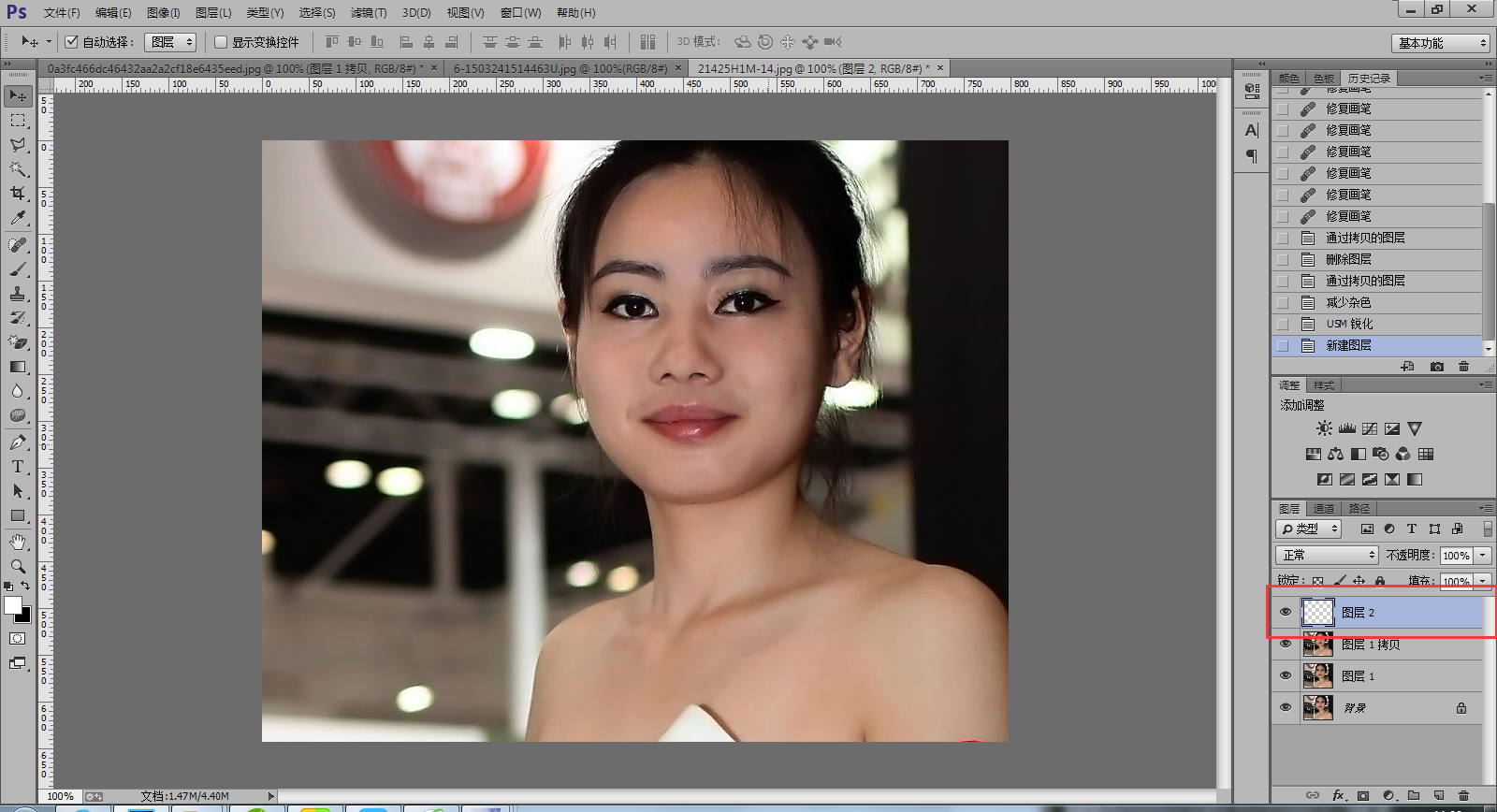Hide the 背景 layer visibility eye
Image resolution: width=1497 pixels, height=812 pixels.
(1286, 707)
